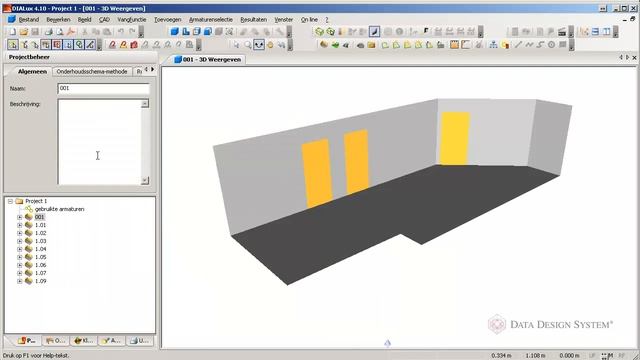Click the first green cube icon, top toolbar

[319, 31]
